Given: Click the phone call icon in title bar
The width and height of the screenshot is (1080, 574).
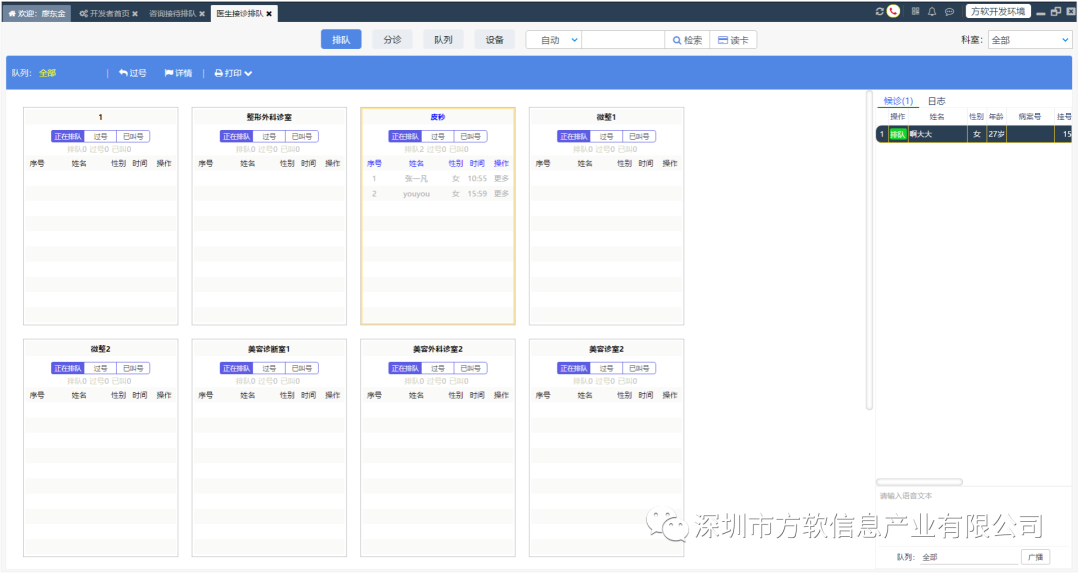Looking at the screenshot, I should (x=893, y=12).
